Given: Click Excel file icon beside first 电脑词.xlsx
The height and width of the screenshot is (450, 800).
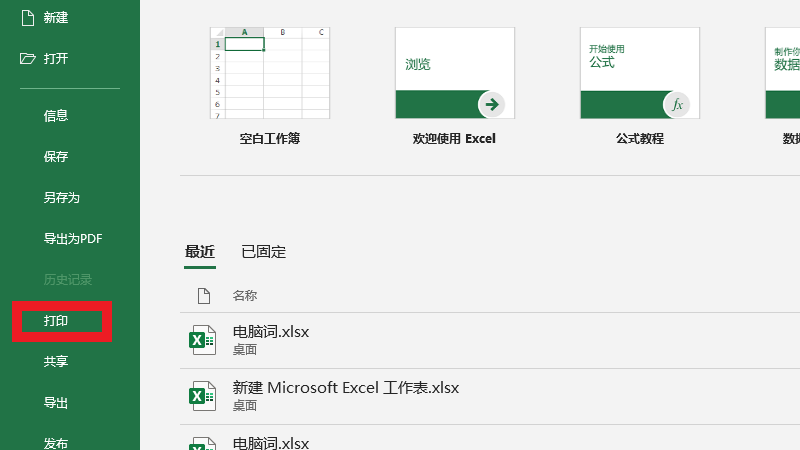Looking at the screenshot, I should [203, 340].
